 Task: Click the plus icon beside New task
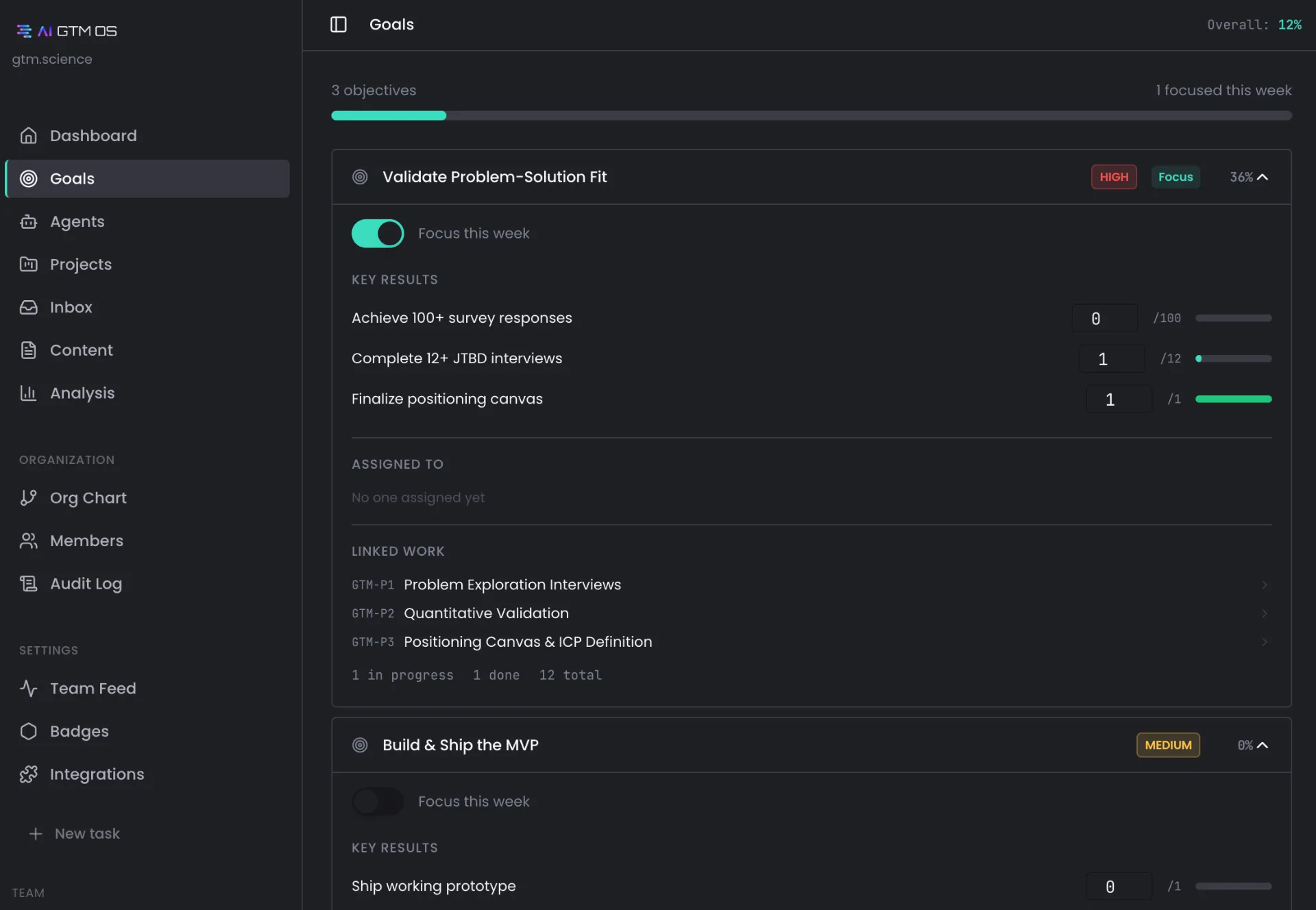pos(36,833)
